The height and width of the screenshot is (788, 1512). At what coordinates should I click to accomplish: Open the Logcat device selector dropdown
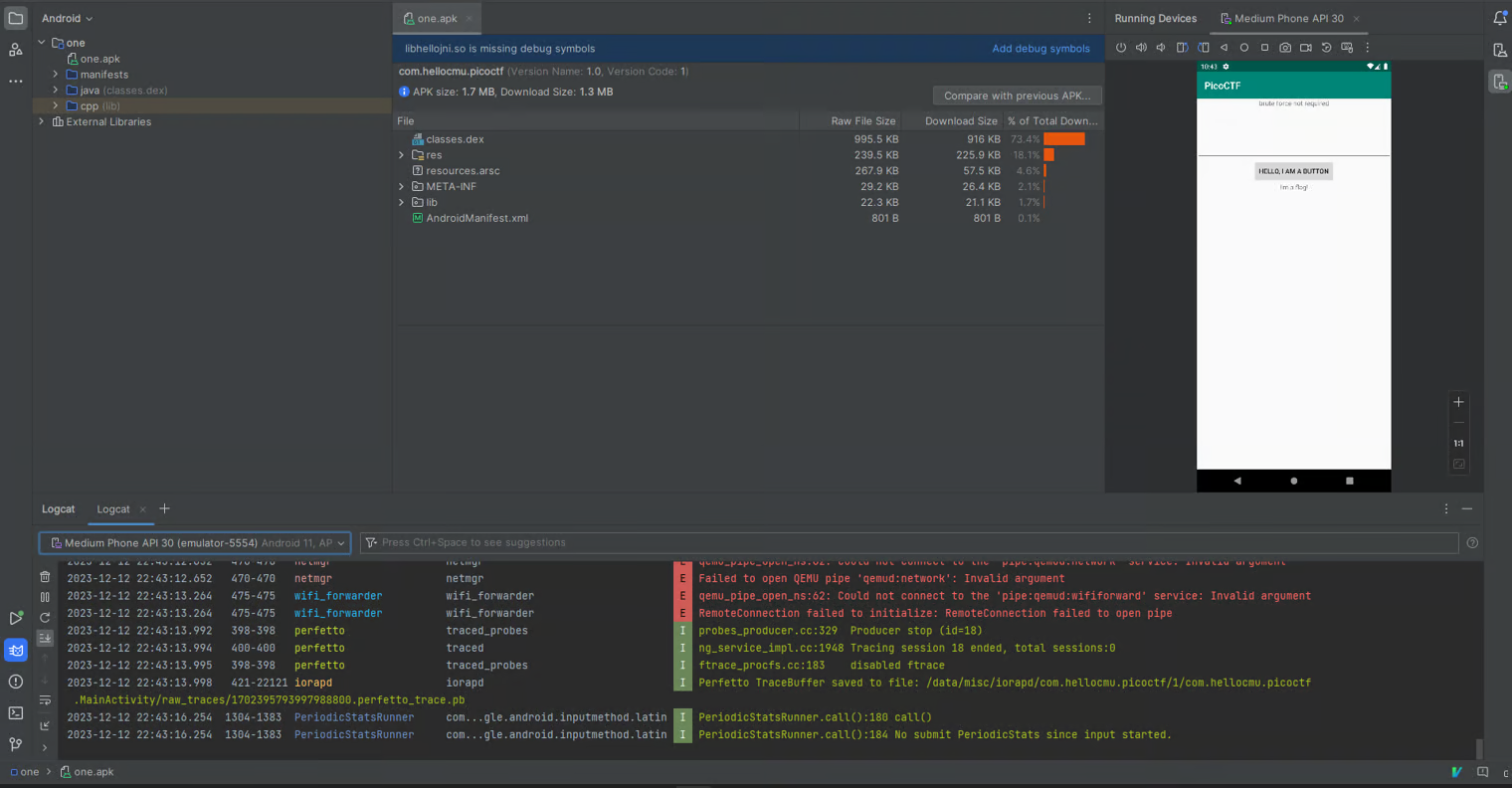pos(195,543)
